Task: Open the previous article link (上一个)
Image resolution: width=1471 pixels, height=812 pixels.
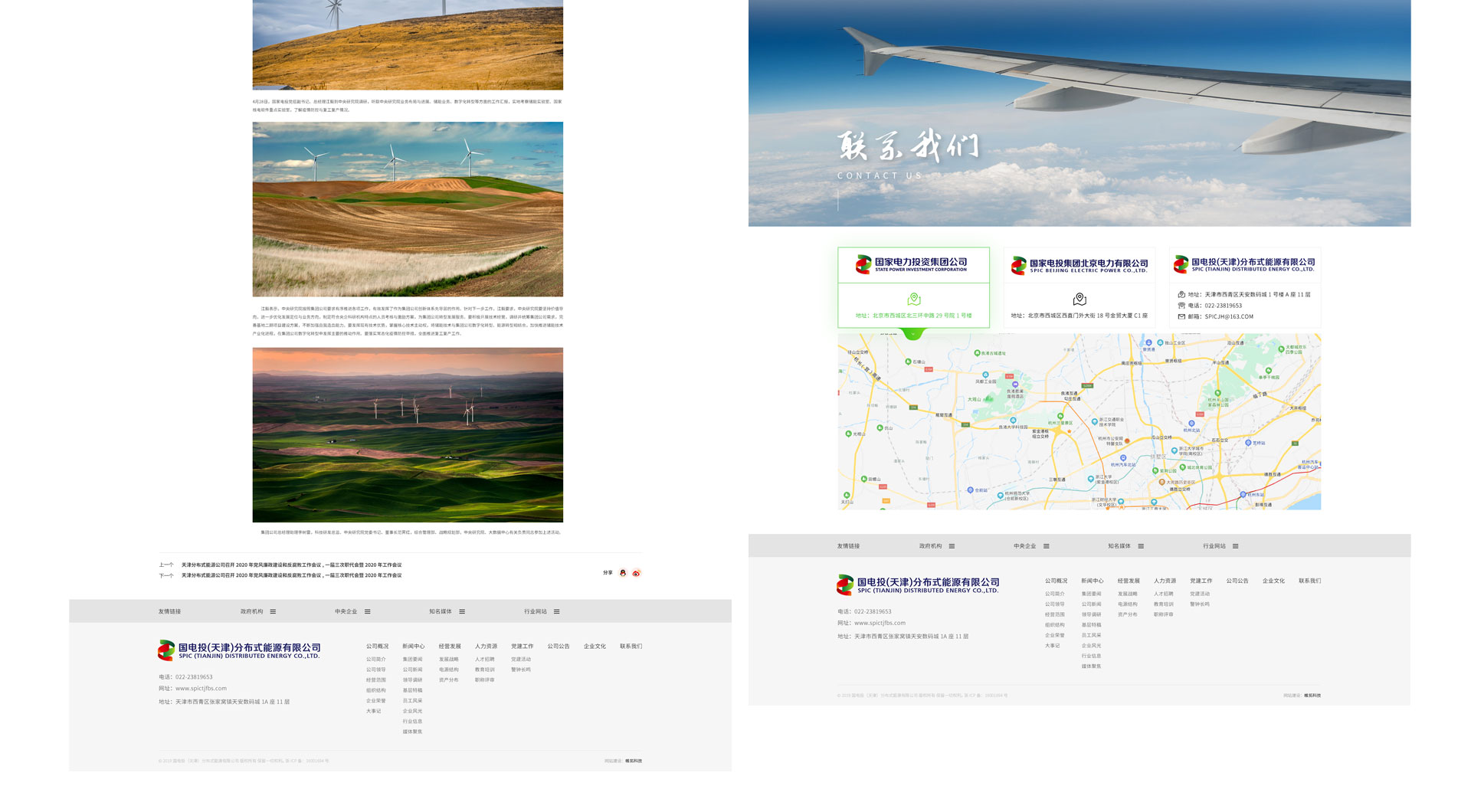Action: pos(291,565)
